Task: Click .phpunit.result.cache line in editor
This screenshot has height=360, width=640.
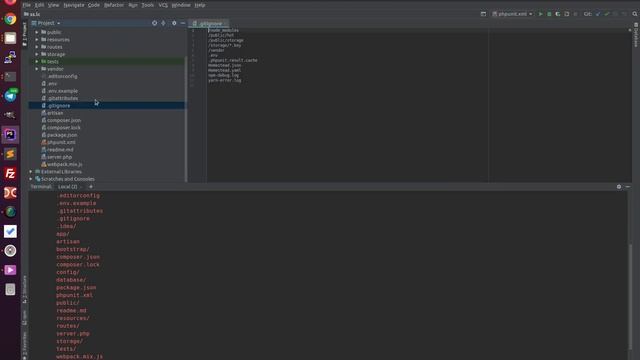Action: [233, 60]
